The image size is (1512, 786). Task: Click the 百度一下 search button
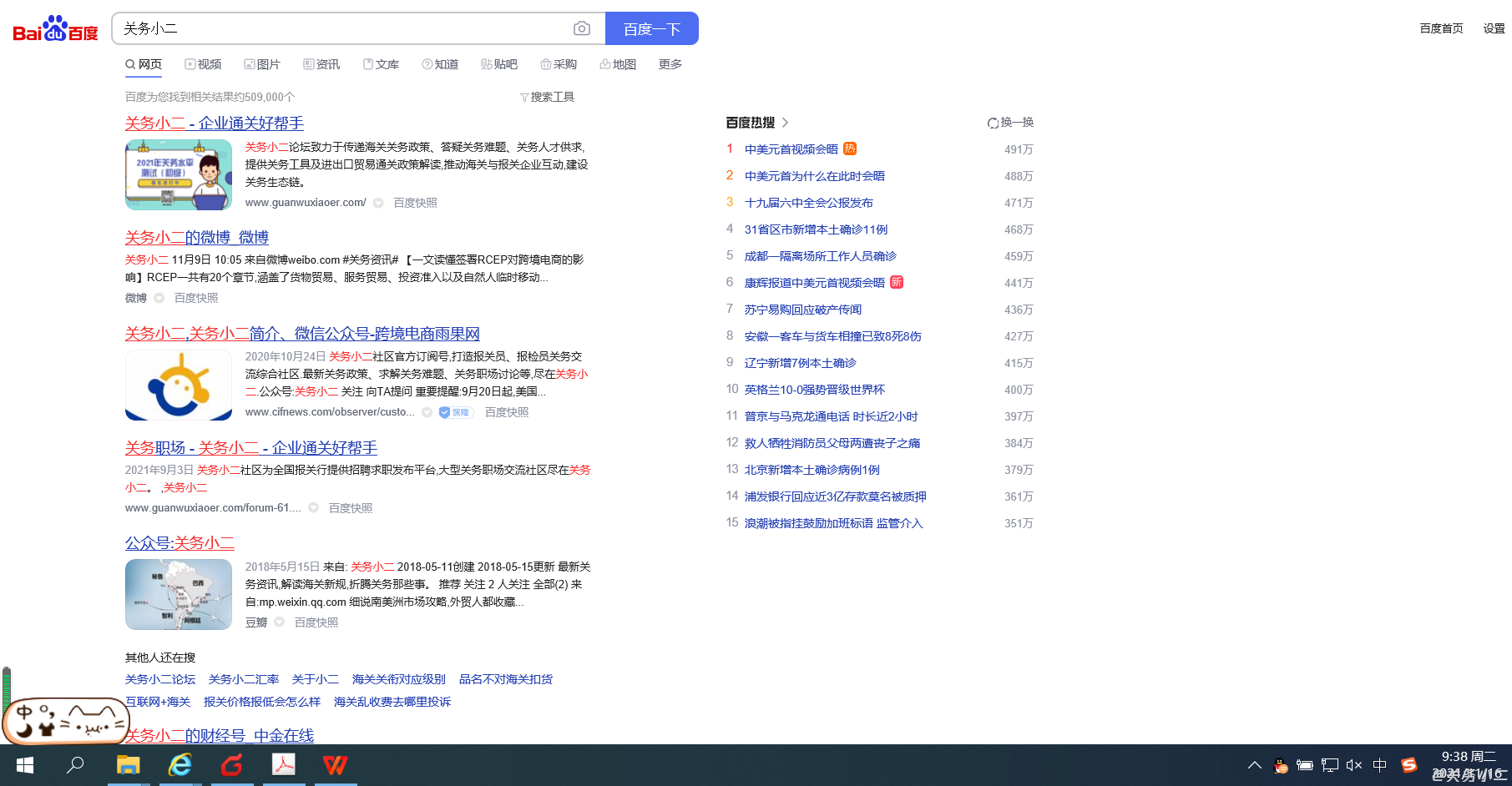[652, 28]
